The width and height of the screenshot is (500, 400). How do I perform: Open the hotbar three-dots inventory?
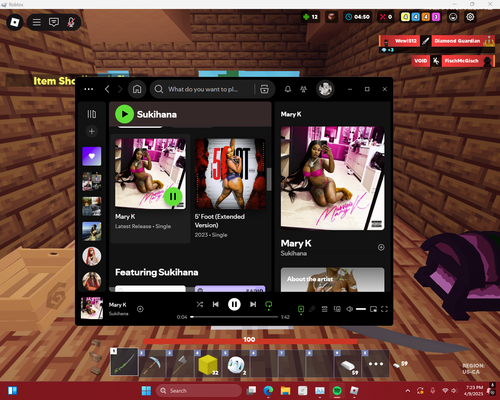(x=376, y=363)
